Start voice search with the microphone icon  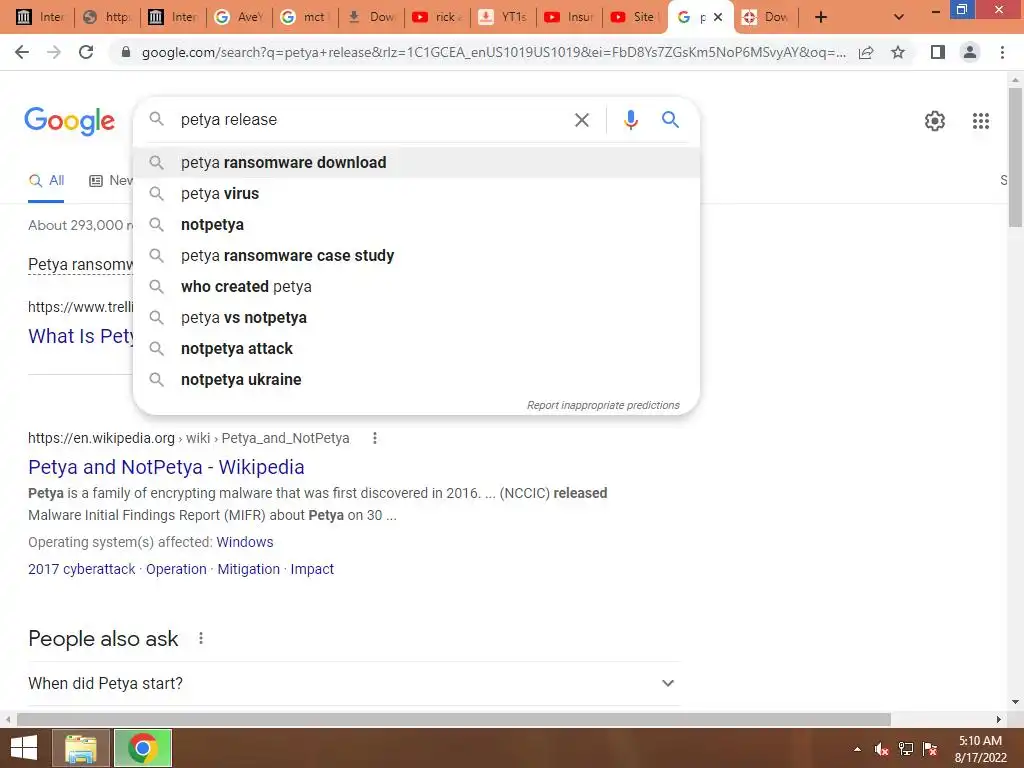point(630,120)
